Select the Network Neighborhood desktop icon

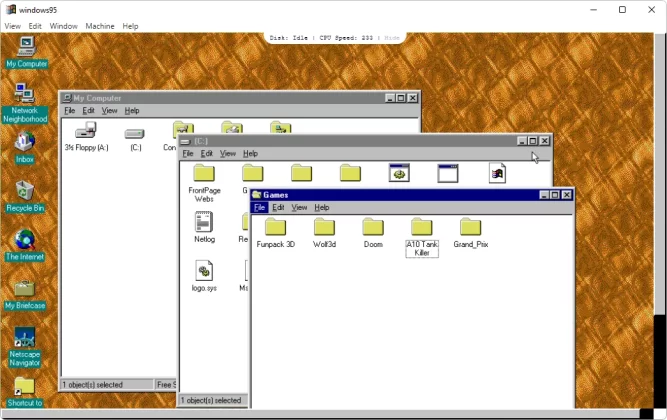click(x=25, y=103)
